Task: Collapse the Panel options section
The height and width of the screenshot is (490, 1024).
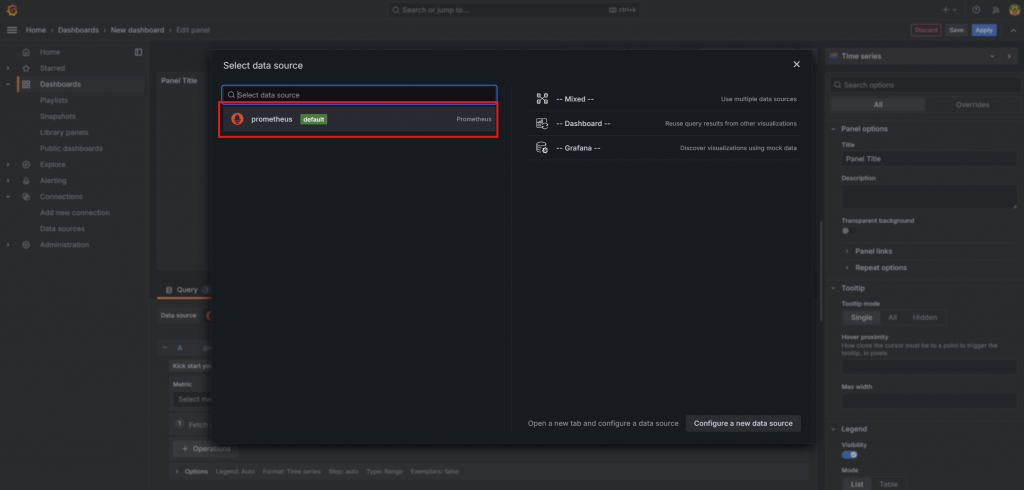Action: point(833,129)
